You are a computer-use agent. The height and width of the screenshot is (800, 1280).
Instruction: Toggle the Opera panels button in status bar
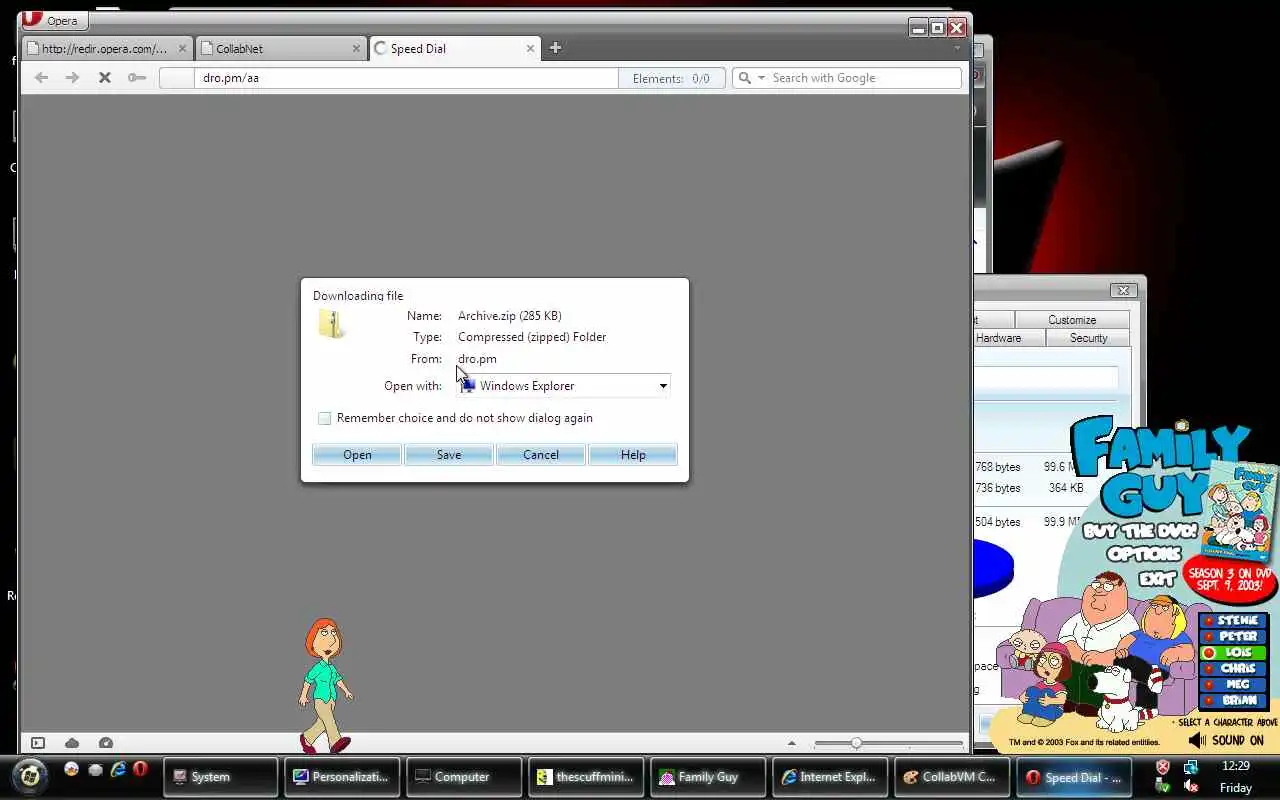(x=38, y=743)
